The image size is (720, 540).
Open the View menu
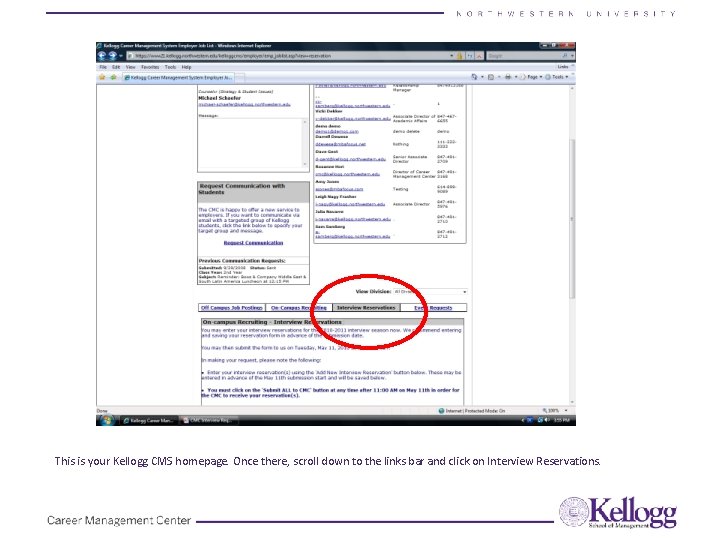(131, 67)
